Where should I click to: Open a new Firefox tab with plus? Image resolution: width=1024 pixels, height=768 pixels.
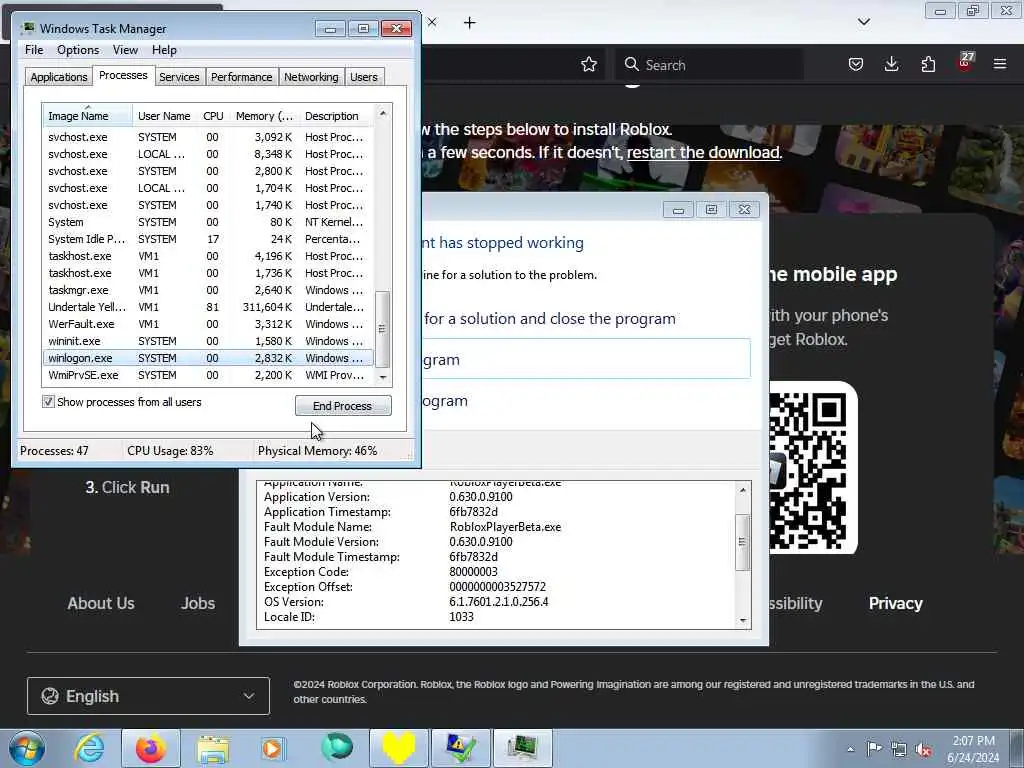coord(470,23)
